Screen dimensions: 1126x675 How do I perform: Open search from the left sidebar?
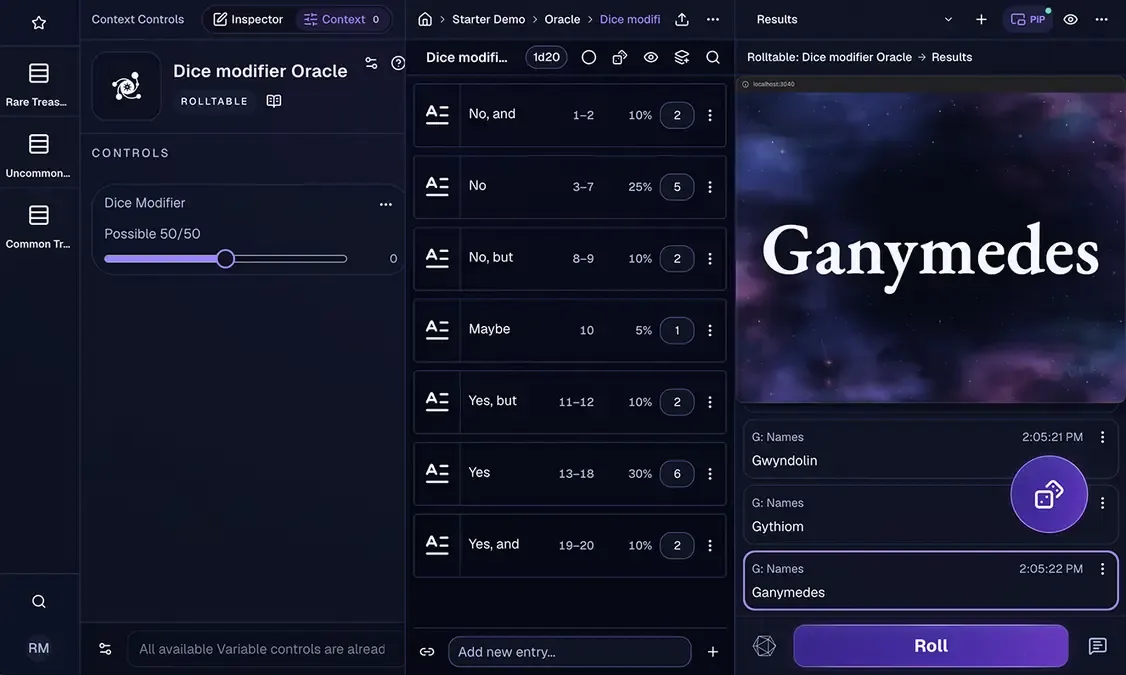(x=39, y=601)
